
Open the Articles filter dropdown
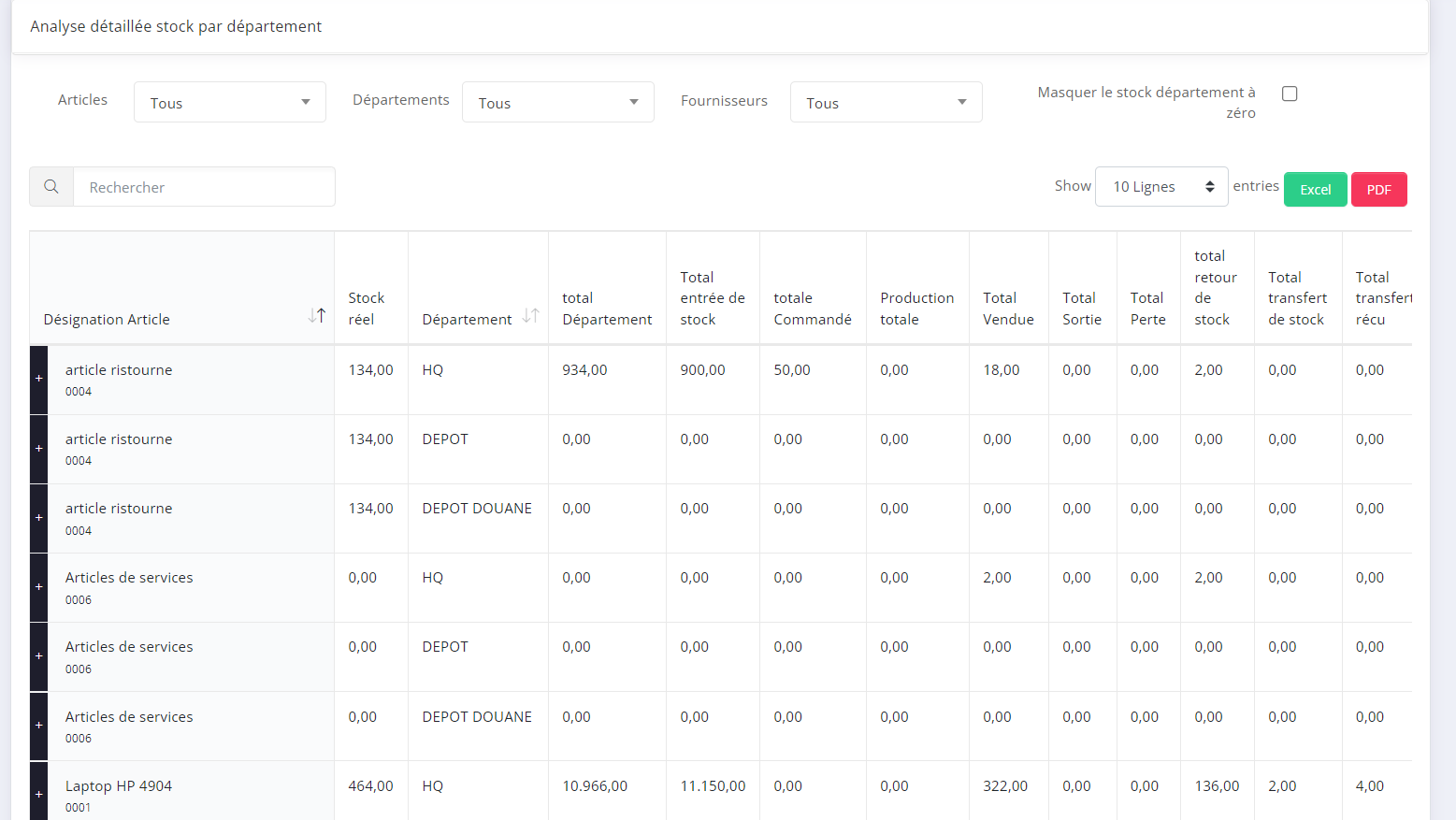point(230,102)
